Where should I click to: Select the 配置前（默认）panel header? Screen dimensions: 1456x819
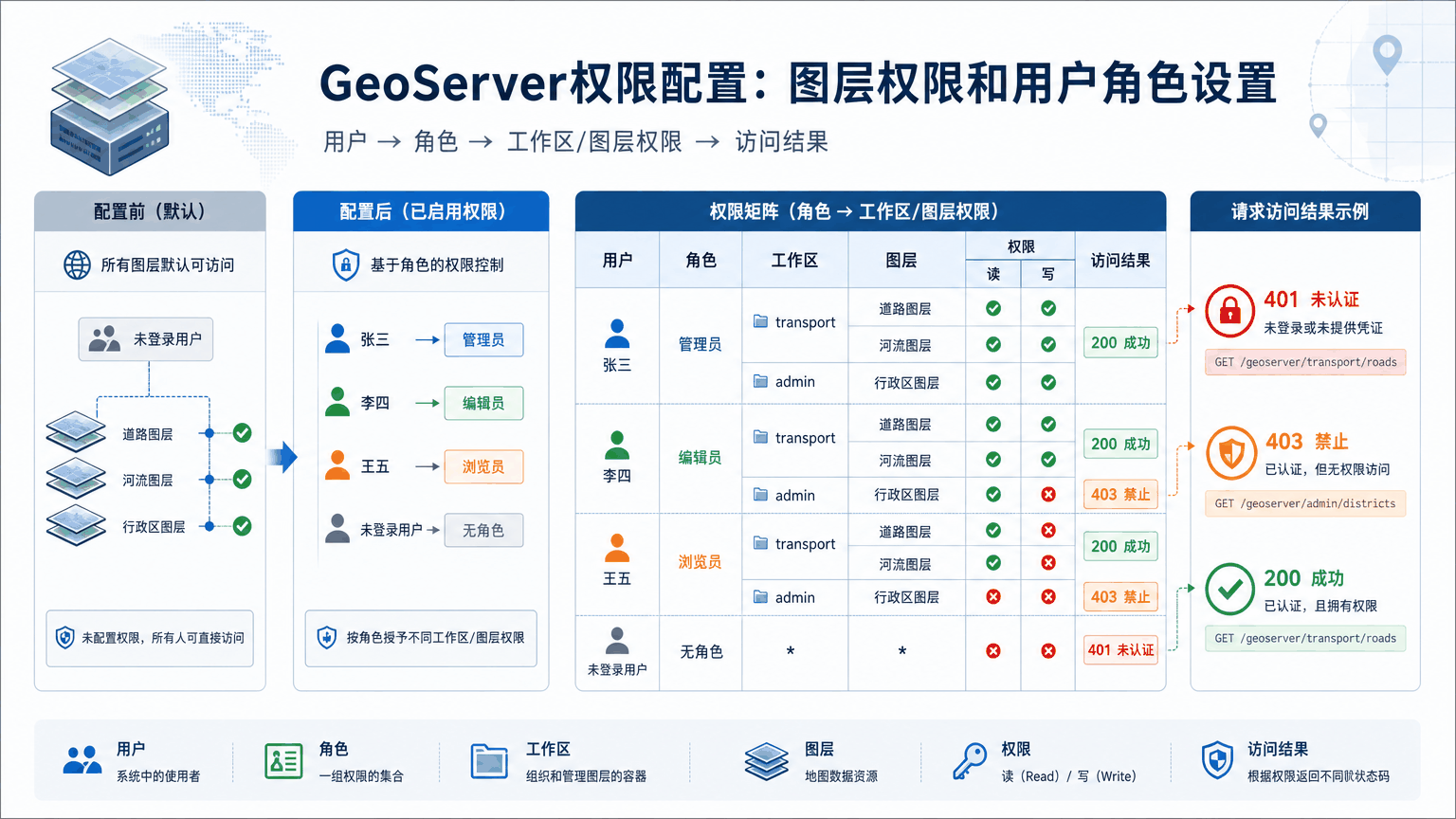150,211
